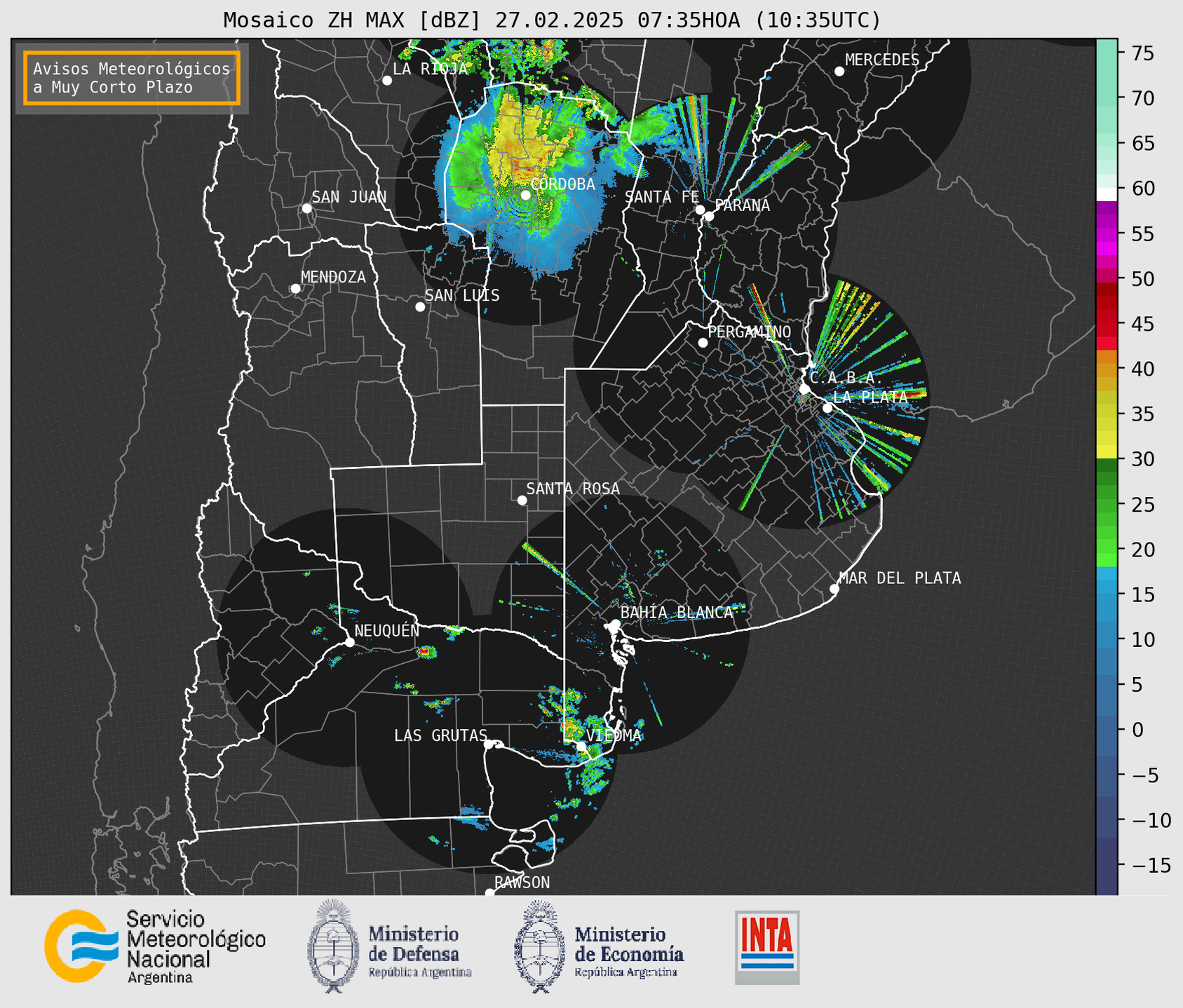
Task: Click the Servicio Meteorológico Nacional logo
Action: pyautogui.click(x=155, y=946)
